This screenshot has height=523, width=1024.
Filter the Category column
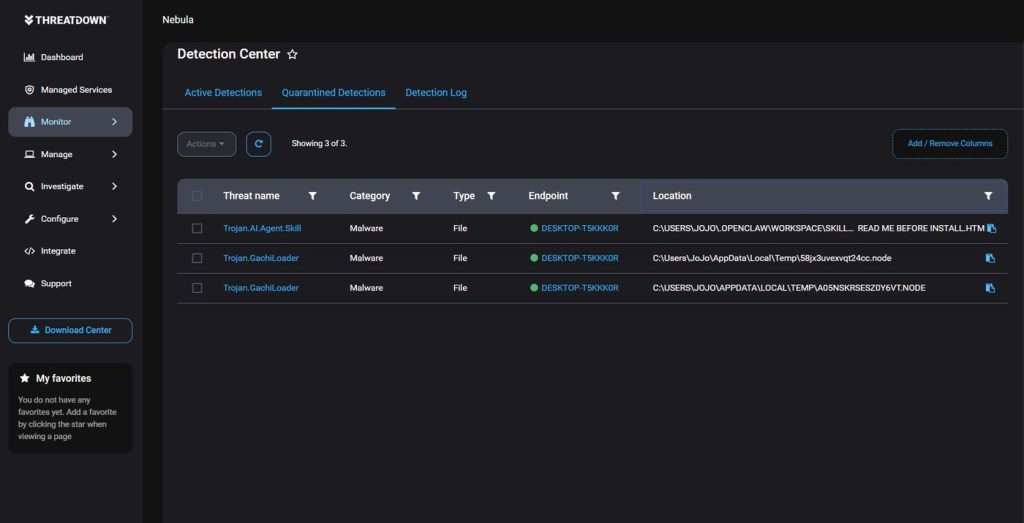pyautogui.click(x=415, y=196)
